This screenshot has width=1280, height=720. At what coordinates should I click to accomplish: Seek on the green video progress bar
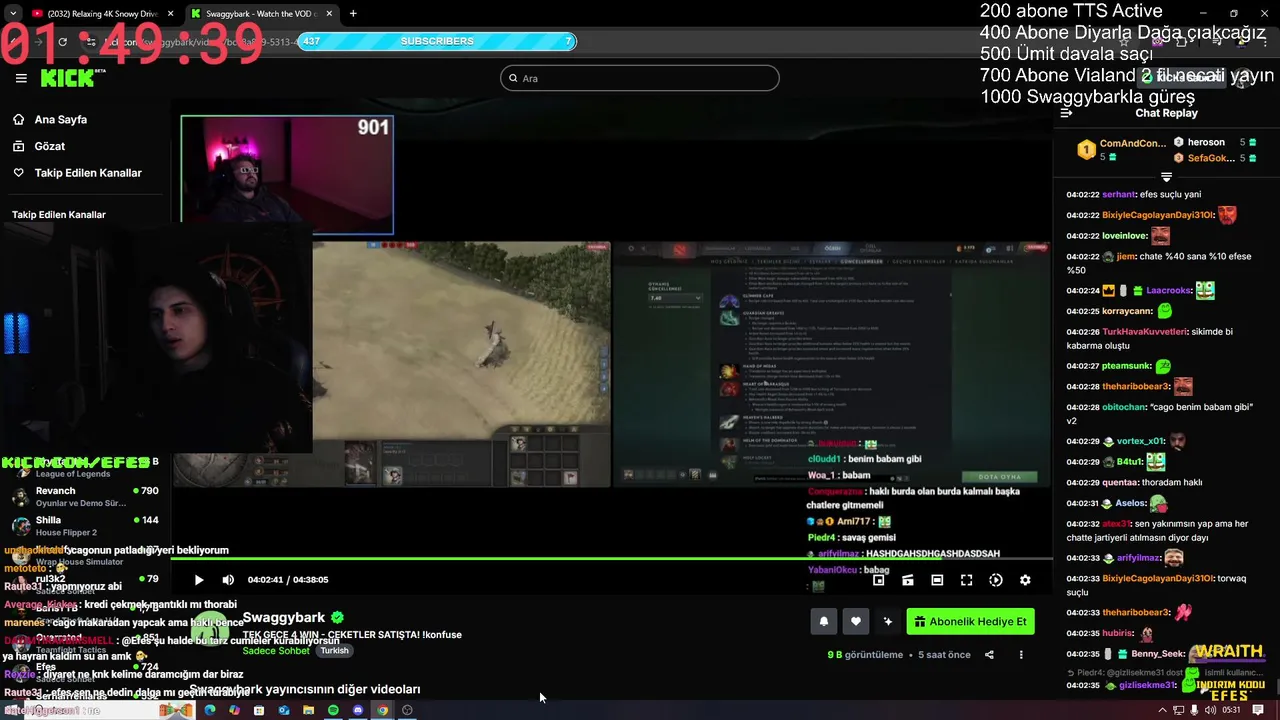[611, 558]
